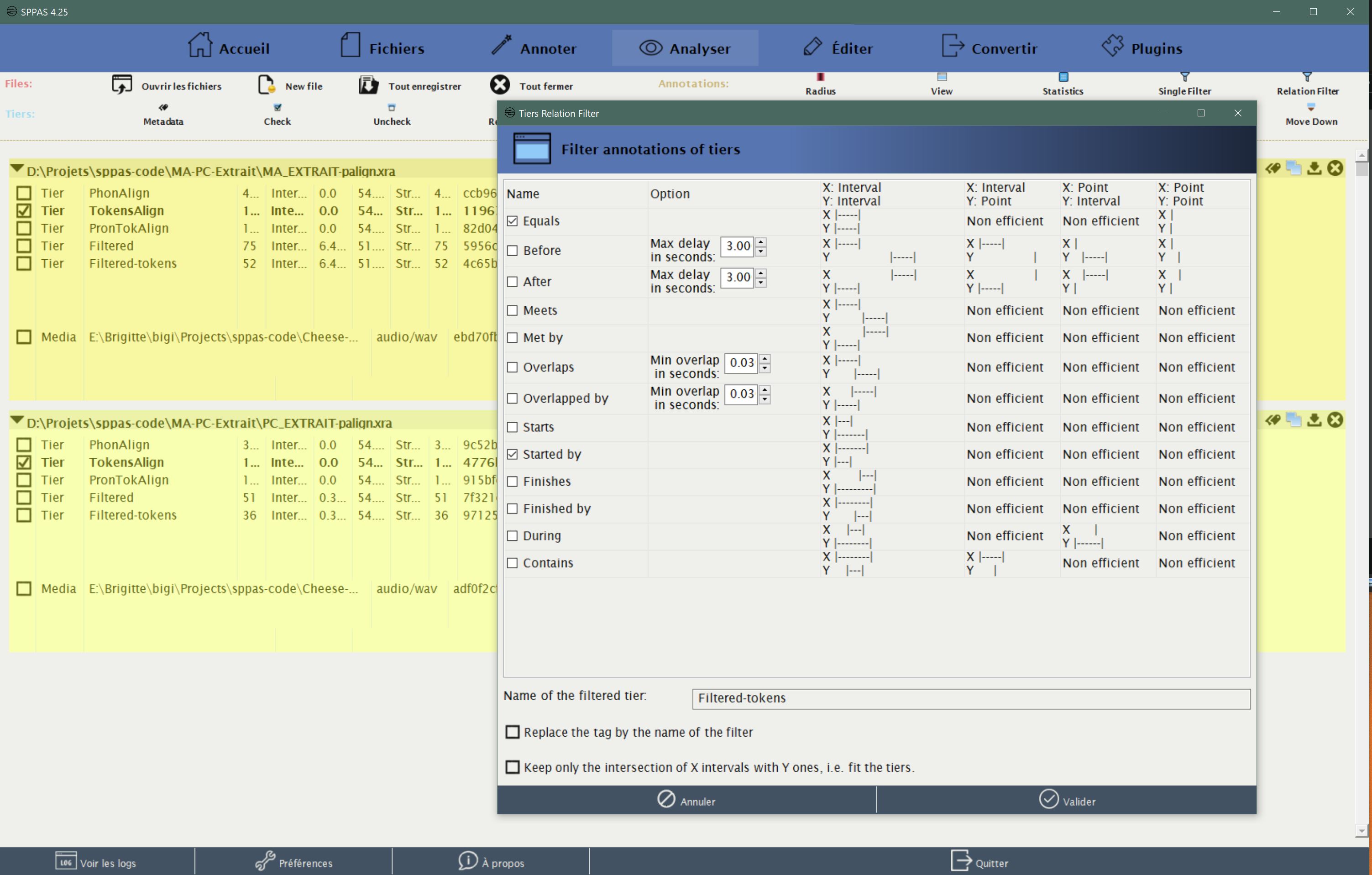This screenshot has height=875, width=1372.
Task: Click Valider to apply the filter
Action: [1067, 800]
